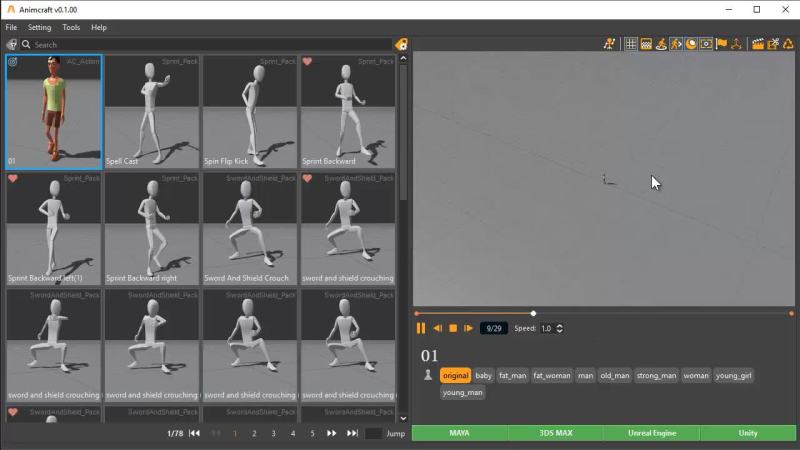Open the Setting menu
Image resolution: width=800 pixels, height=450 pixels.
pyautogui.click(x=39, y=28)
